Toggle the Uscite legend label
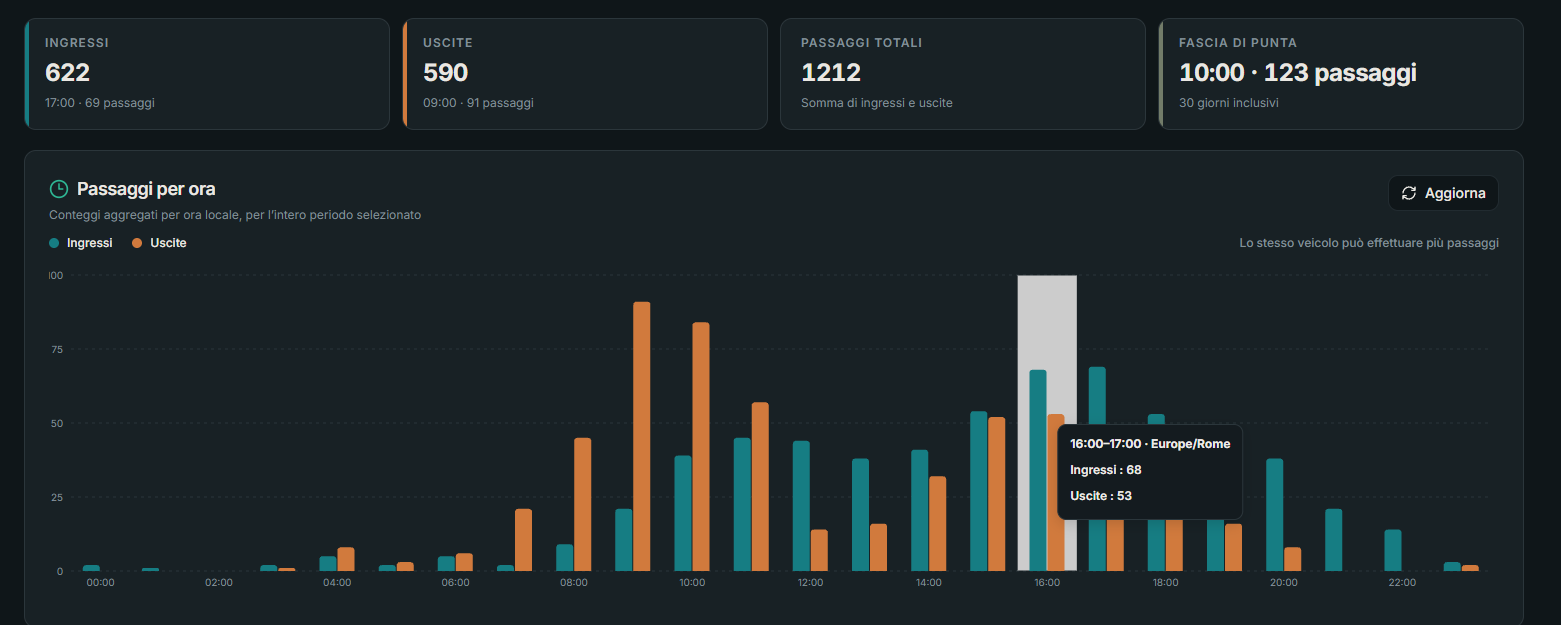This screenshot has height=625, width=1561. click(x=168, y=243)
